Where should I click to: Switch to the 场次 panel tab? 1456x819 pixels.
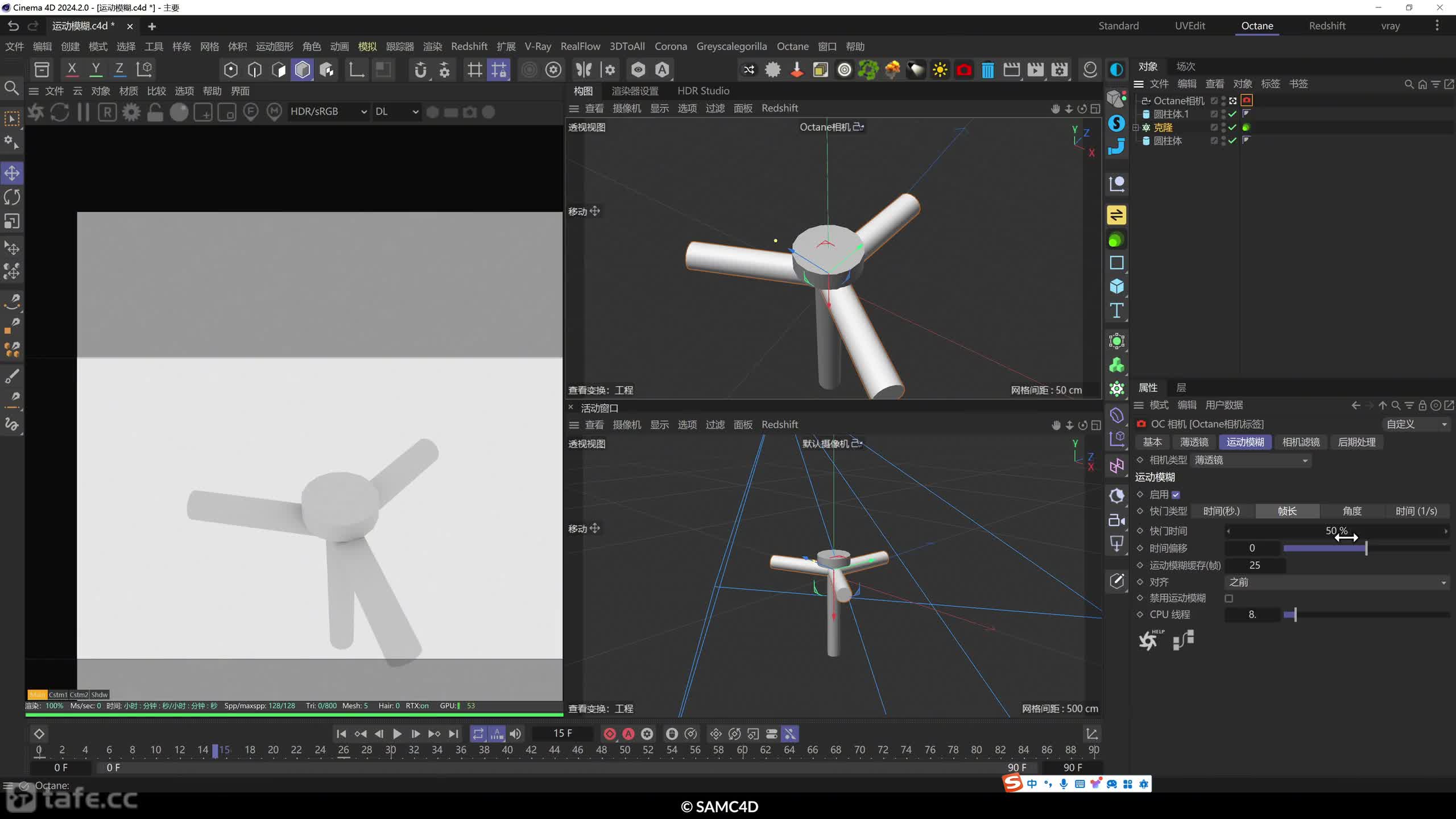pos(1186,67)
